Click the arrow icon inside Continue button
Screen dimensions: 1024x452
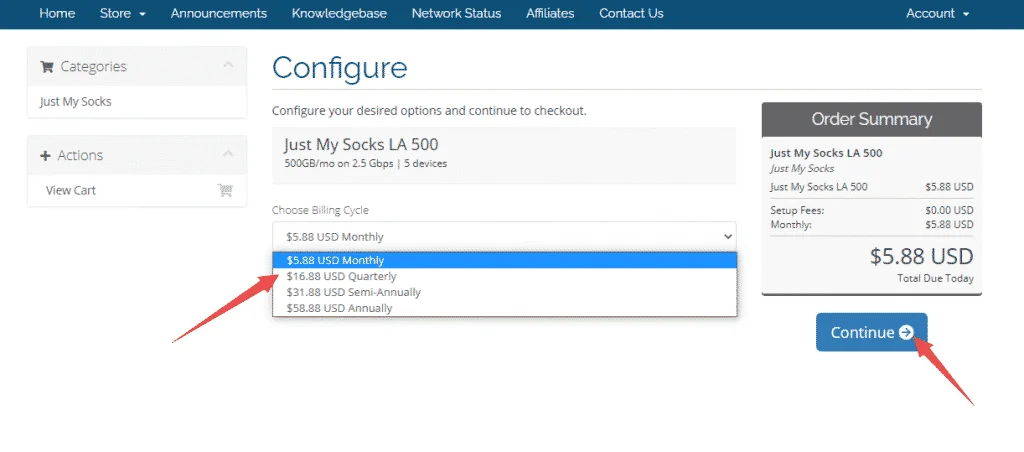tap(906, 332)
